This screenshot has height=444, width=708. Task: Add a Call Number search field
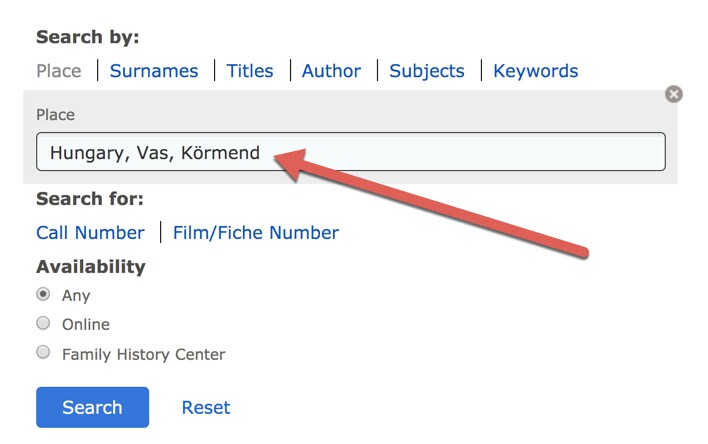pyautogui.click(x=90, y=233)
